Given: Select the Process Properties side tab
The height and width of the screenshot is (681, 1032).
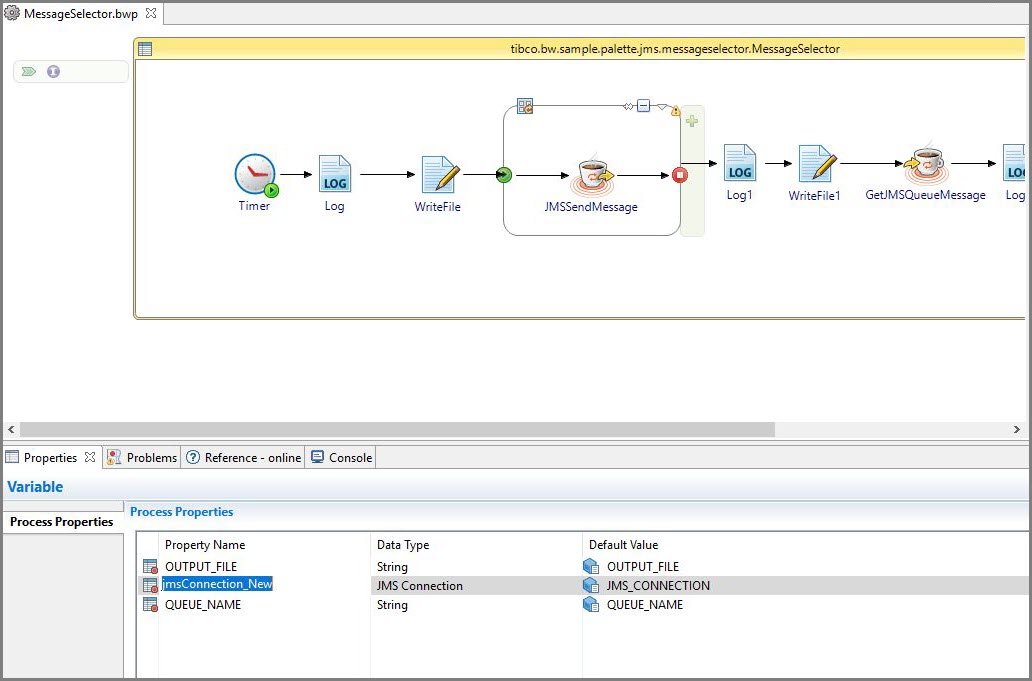Looking at the screenshot, I should point(62,522).
